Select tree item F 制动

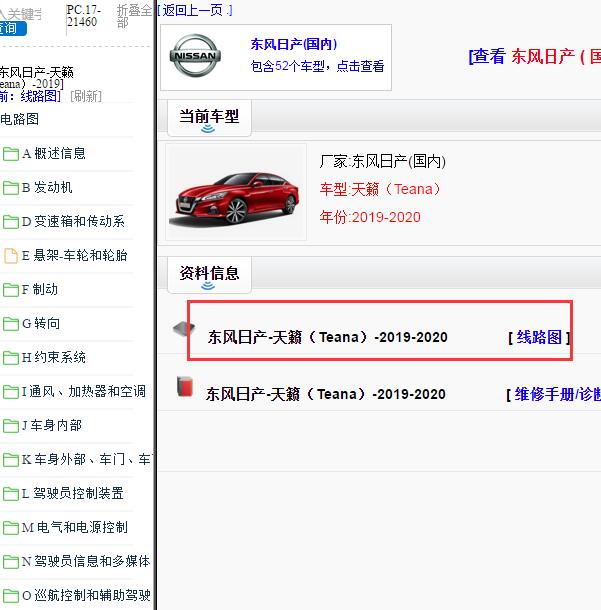click(40, 289)
